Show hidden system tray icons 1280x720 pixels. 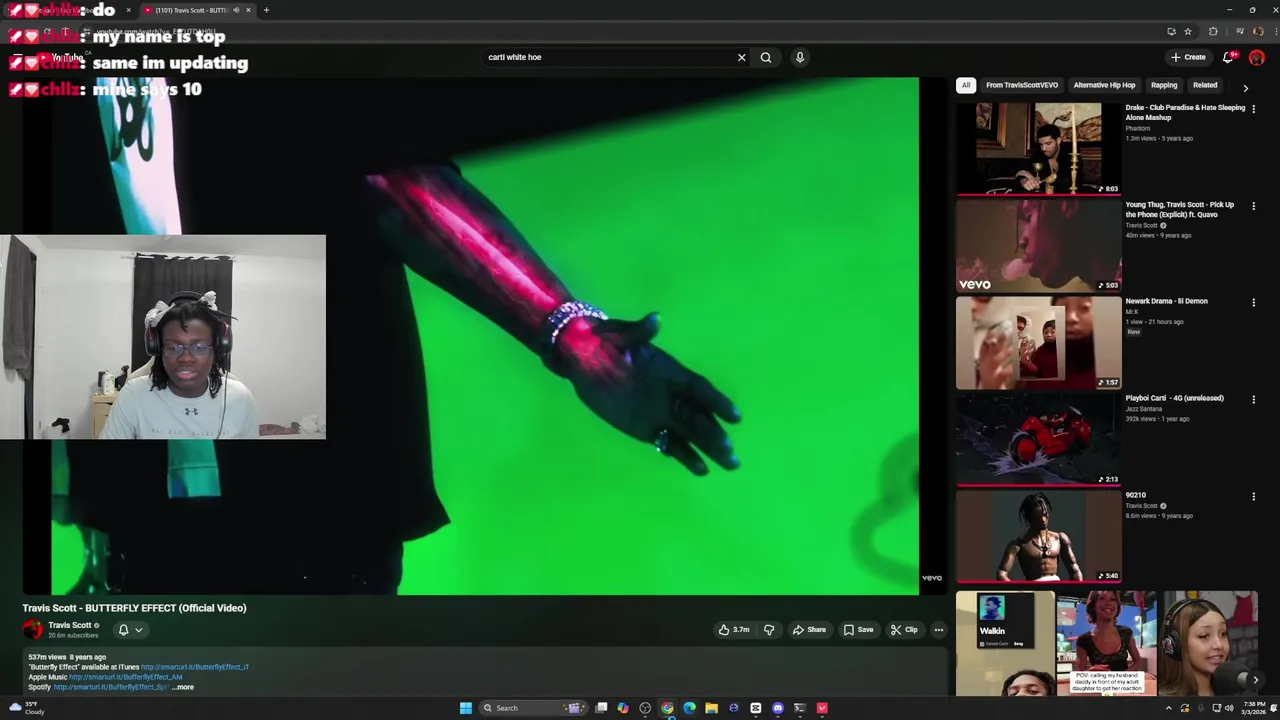click(x=1168, y=708)
